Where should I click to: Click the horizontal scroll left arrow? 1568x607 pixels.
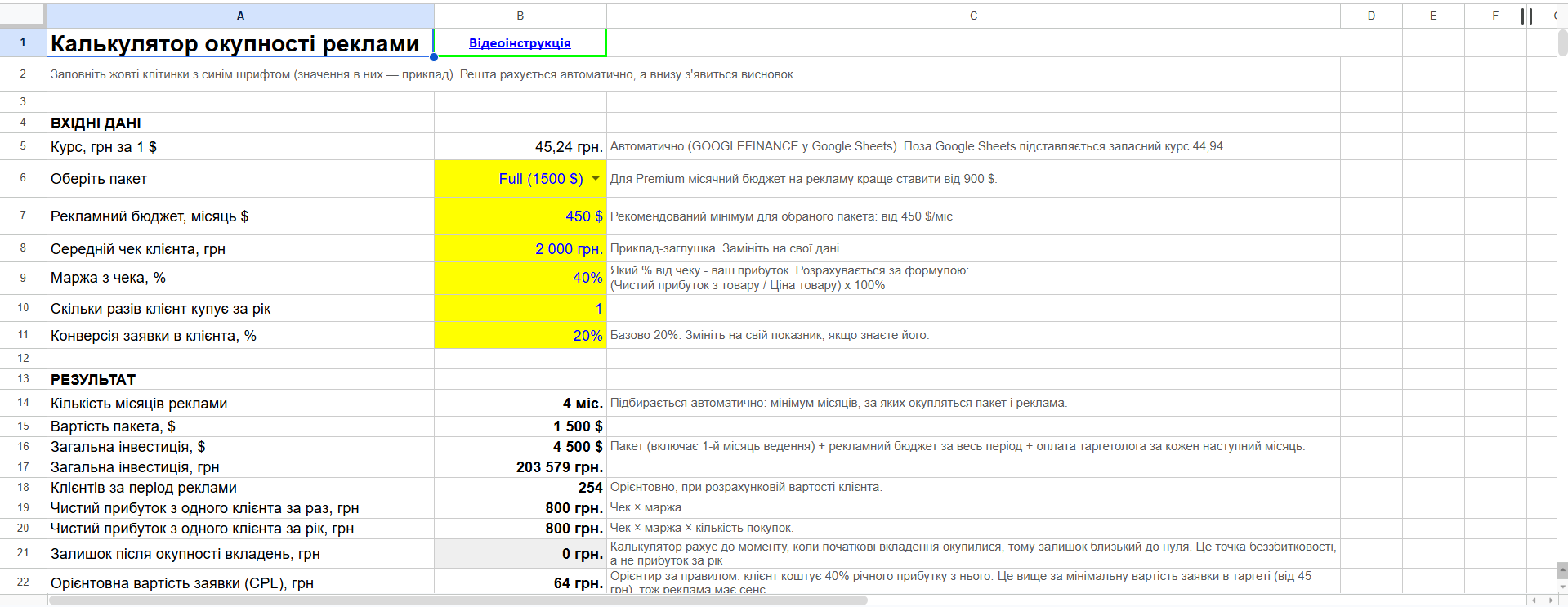pos(1534,600)
